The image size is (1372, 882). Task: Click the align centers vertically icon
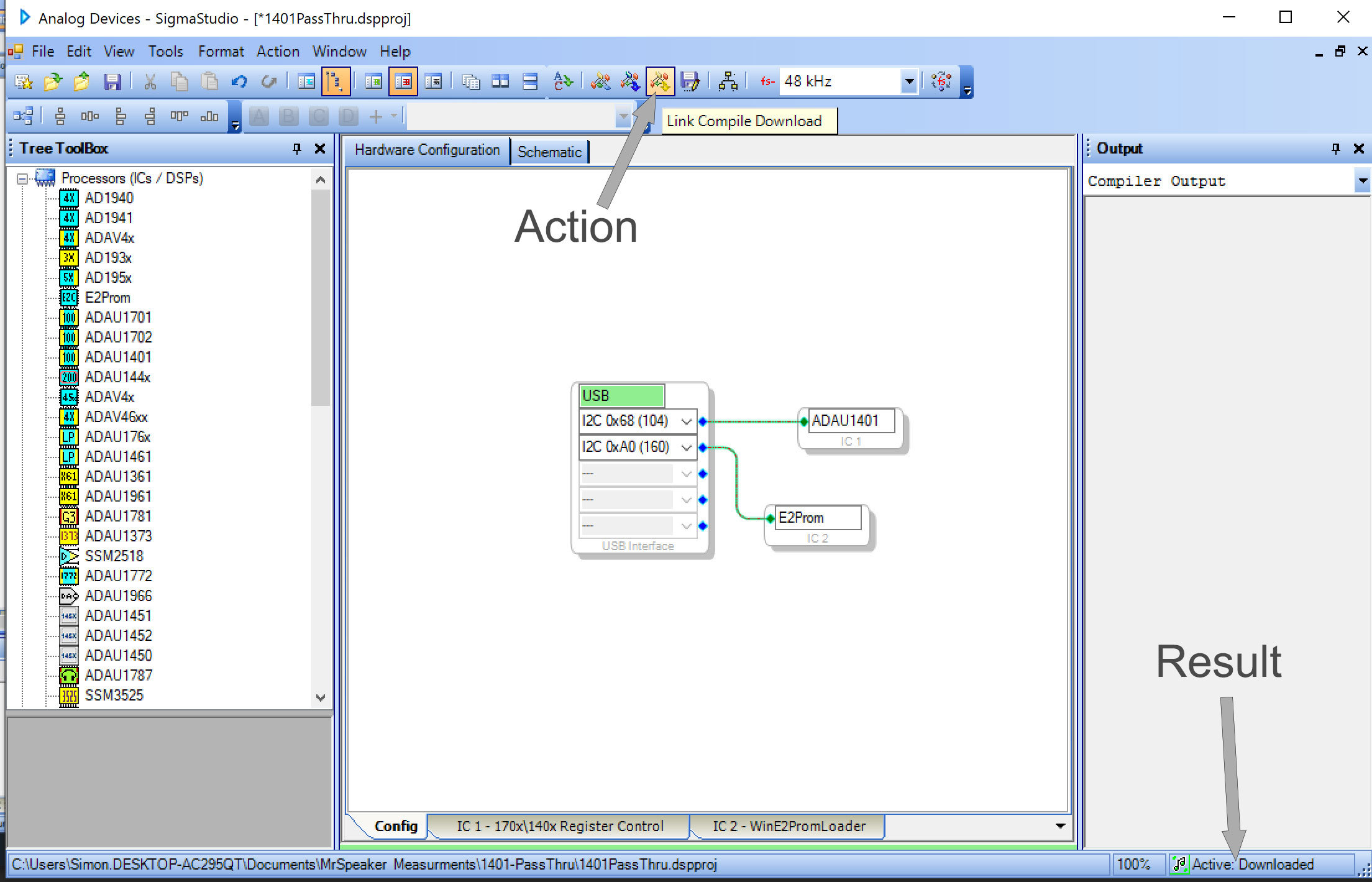coord(60,116)
